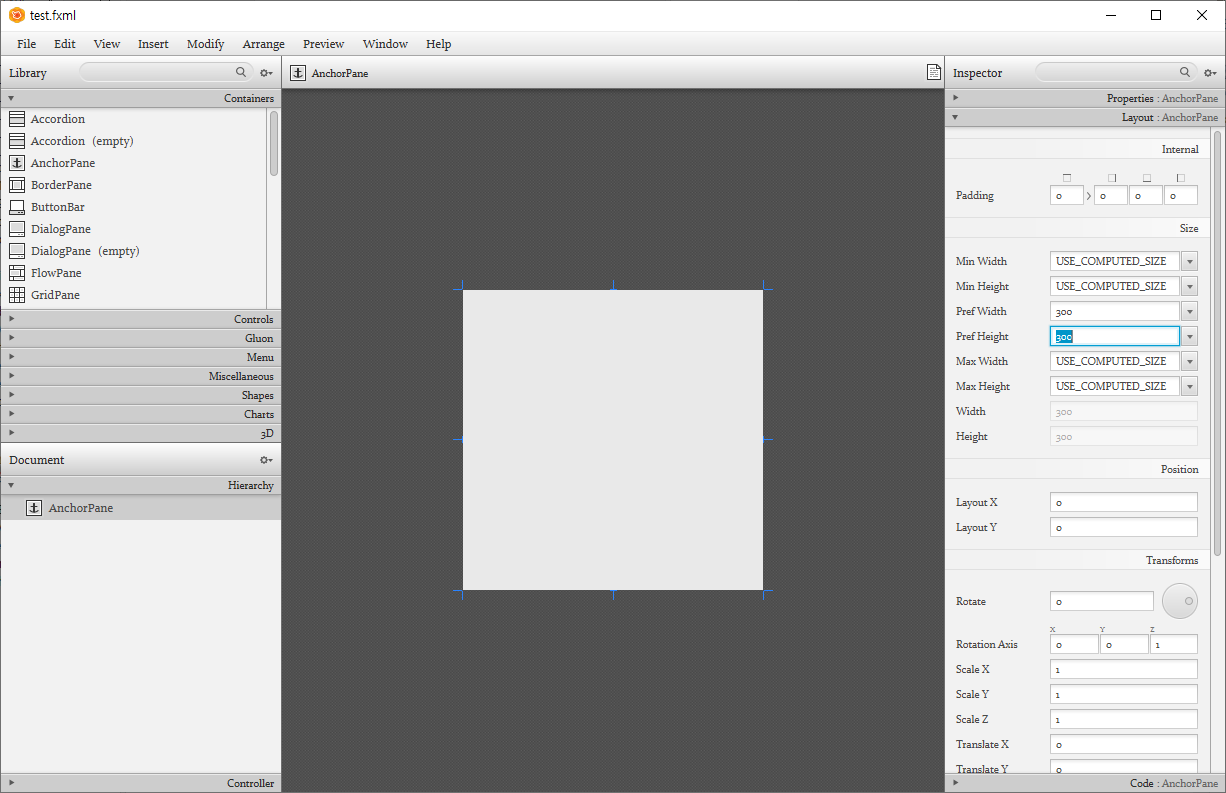Click the GridPane icon
This screenshot has width=1226, height=793.
(16, 294)
